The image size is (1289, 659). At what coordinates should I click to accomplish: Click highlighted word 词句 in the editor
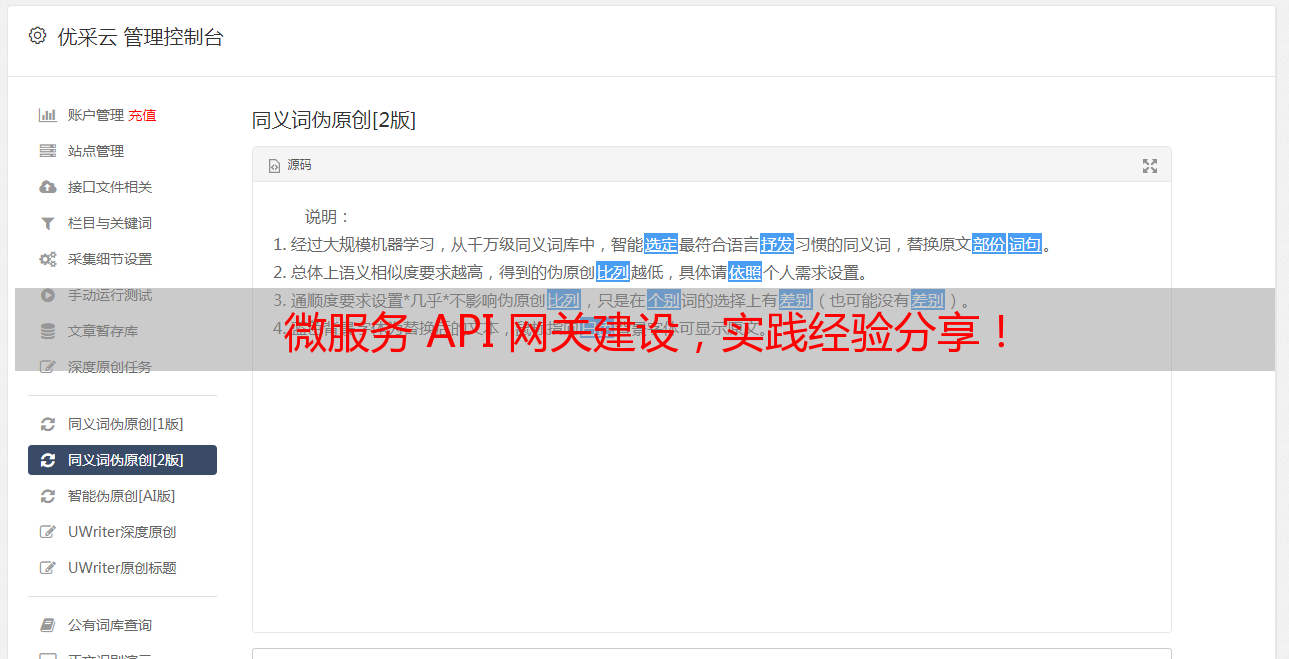click(1025, 244)
